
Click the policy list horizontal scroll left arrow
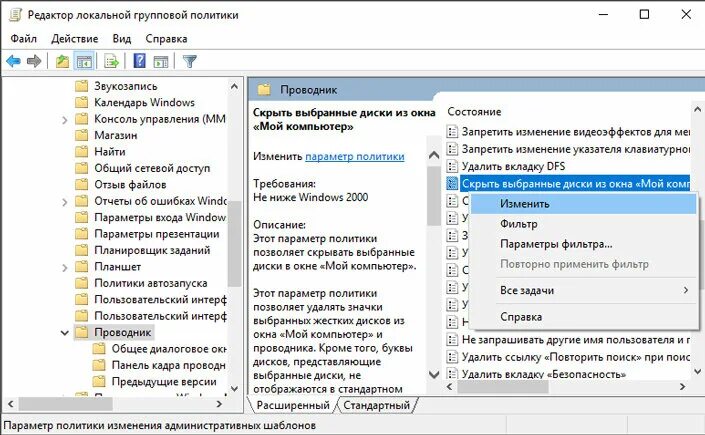[x=450, y=386]
